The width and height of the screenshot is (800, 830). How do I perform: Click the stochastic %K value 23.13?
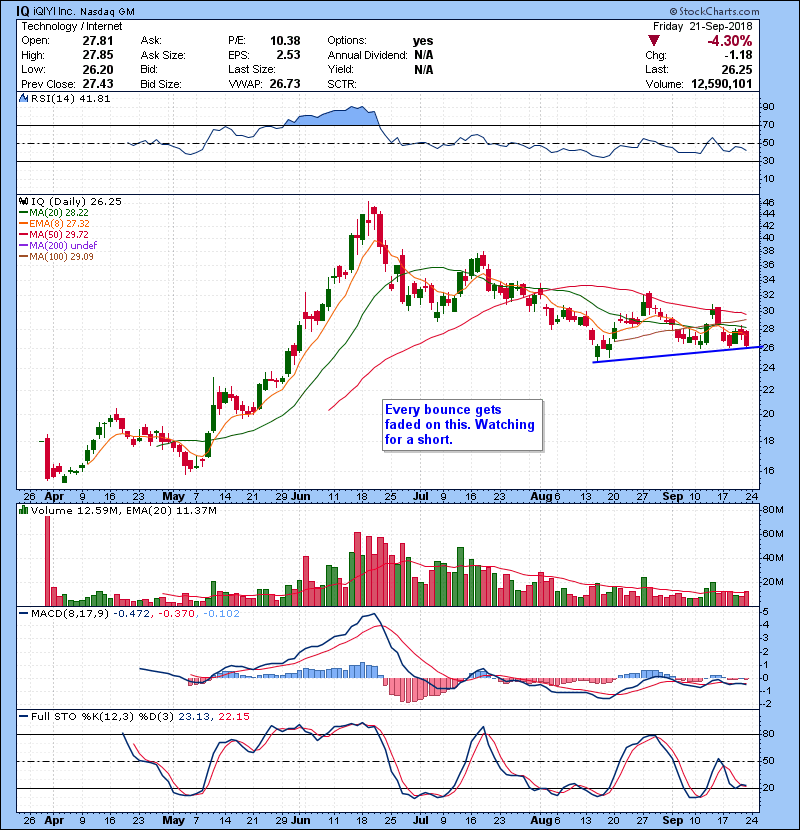192,716
